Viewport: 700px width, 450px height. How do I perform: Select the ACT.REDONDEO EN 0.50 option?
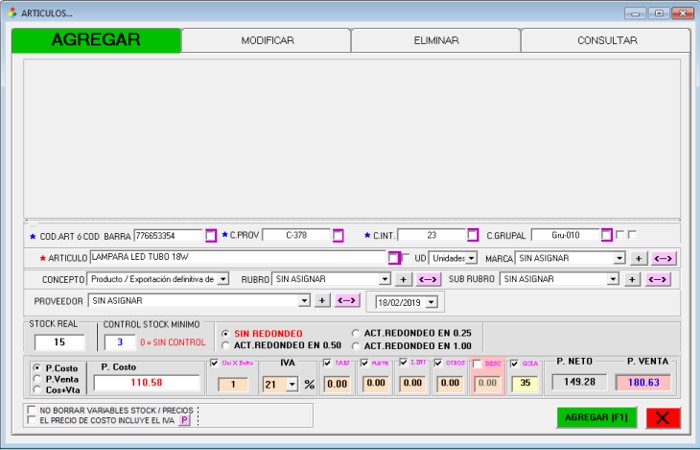click(x=225, y=345)
